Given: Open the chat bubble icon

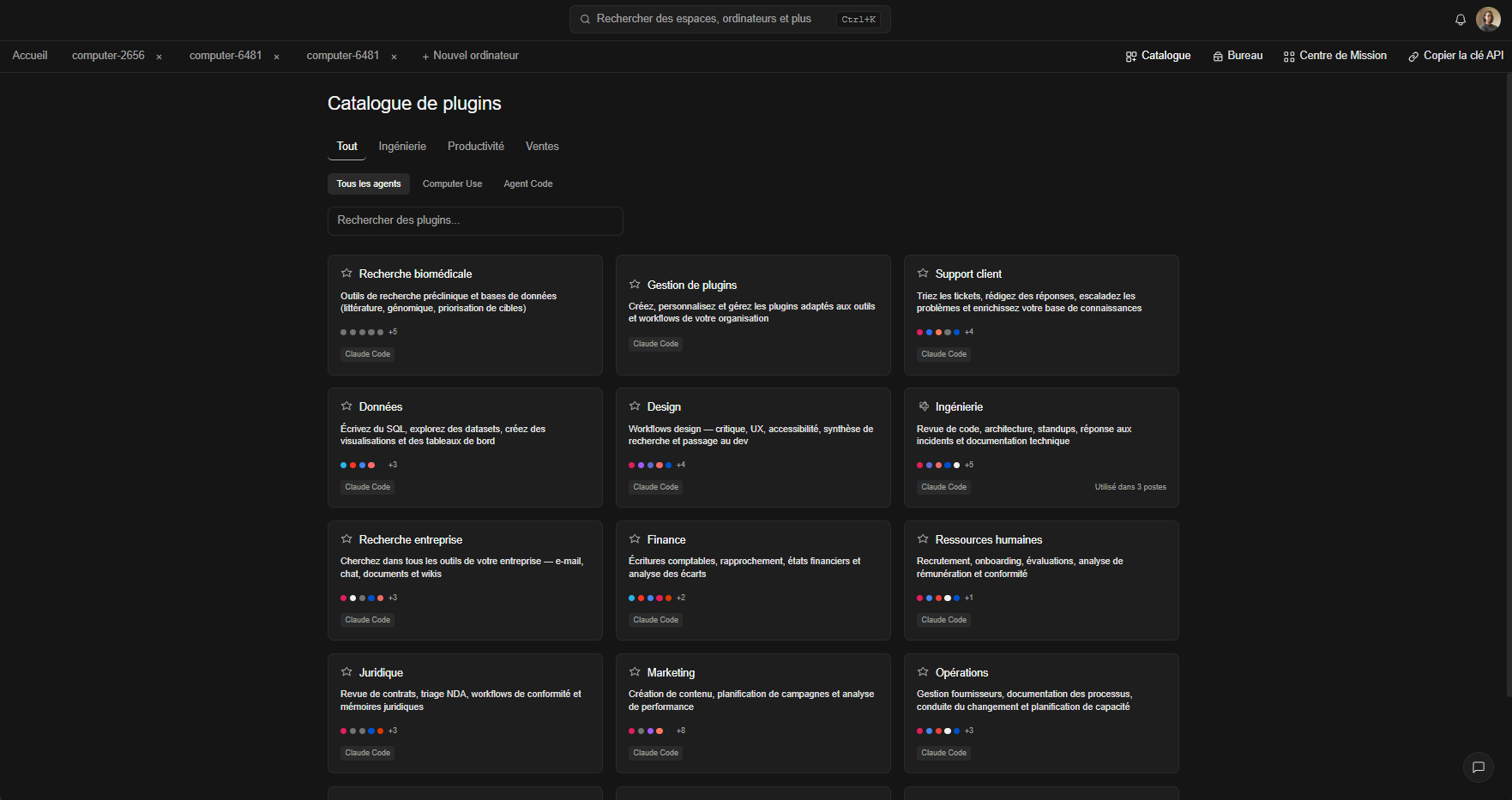Looking at the screenshot, I should 1478,767.
